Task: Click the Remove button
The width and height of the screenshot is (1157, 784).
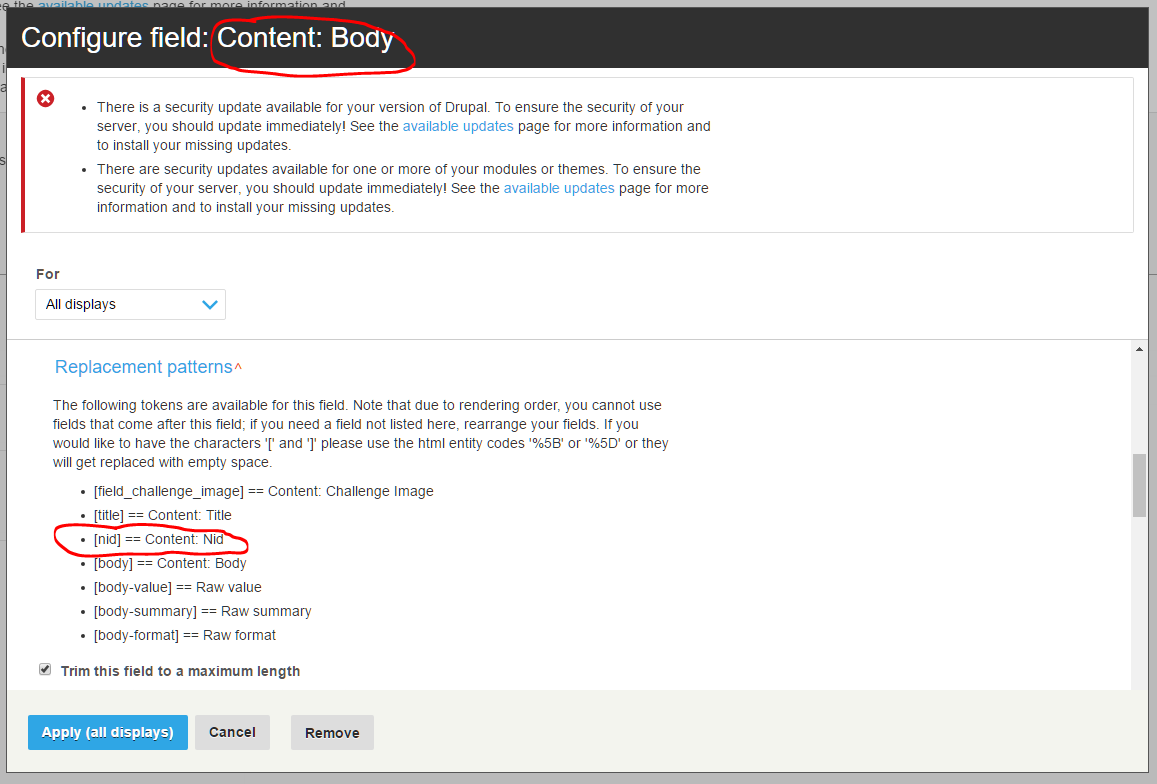Action: (x=332, y=732)
